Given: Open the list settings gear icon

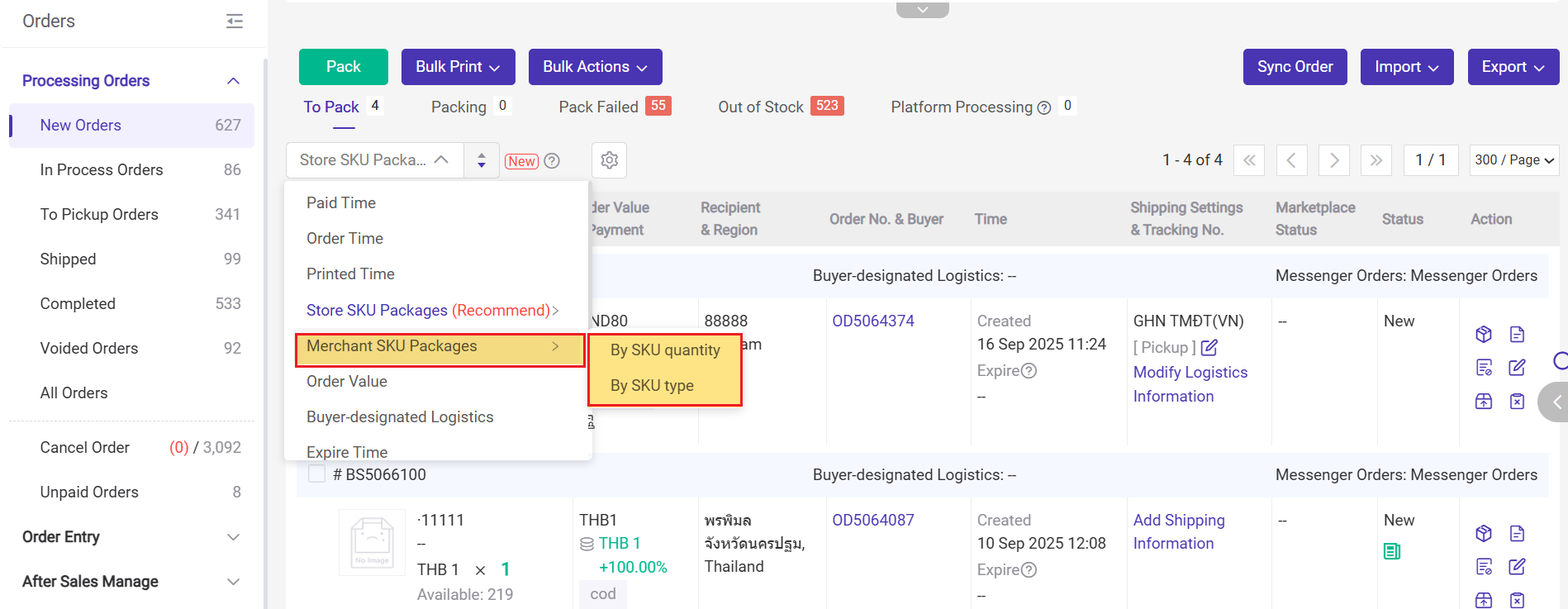Looking at the screenshot, I should coord(609,160).
